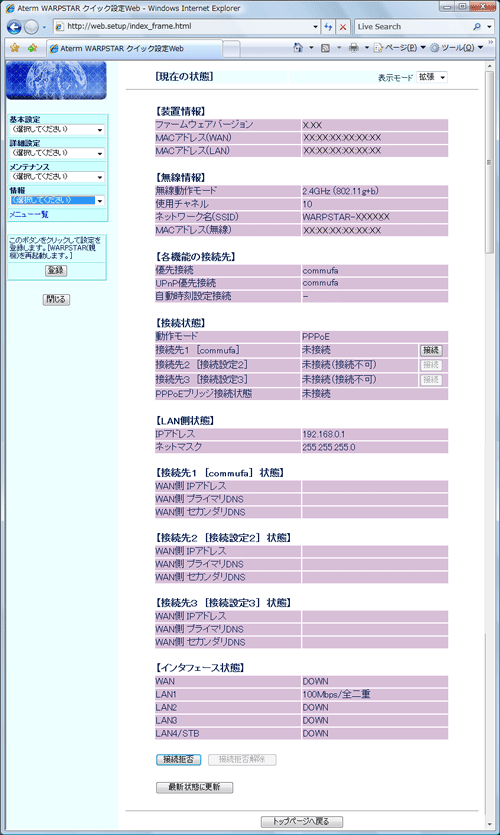The image size is (500, 835).
Task: Click the 現在の状態 page heading
Action: pyautogui.click(x=184, y=77)
